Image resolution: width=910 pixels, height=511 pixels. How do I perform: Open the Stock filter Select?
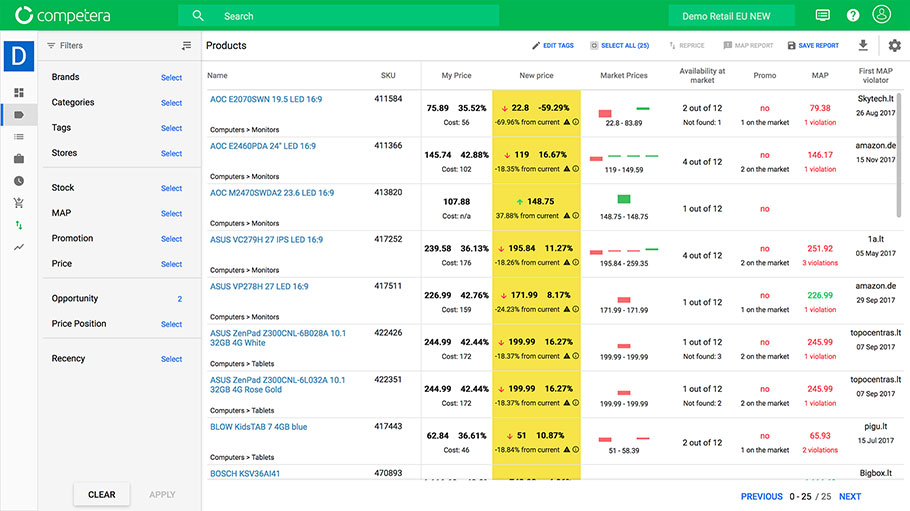[x=171, y=188]
